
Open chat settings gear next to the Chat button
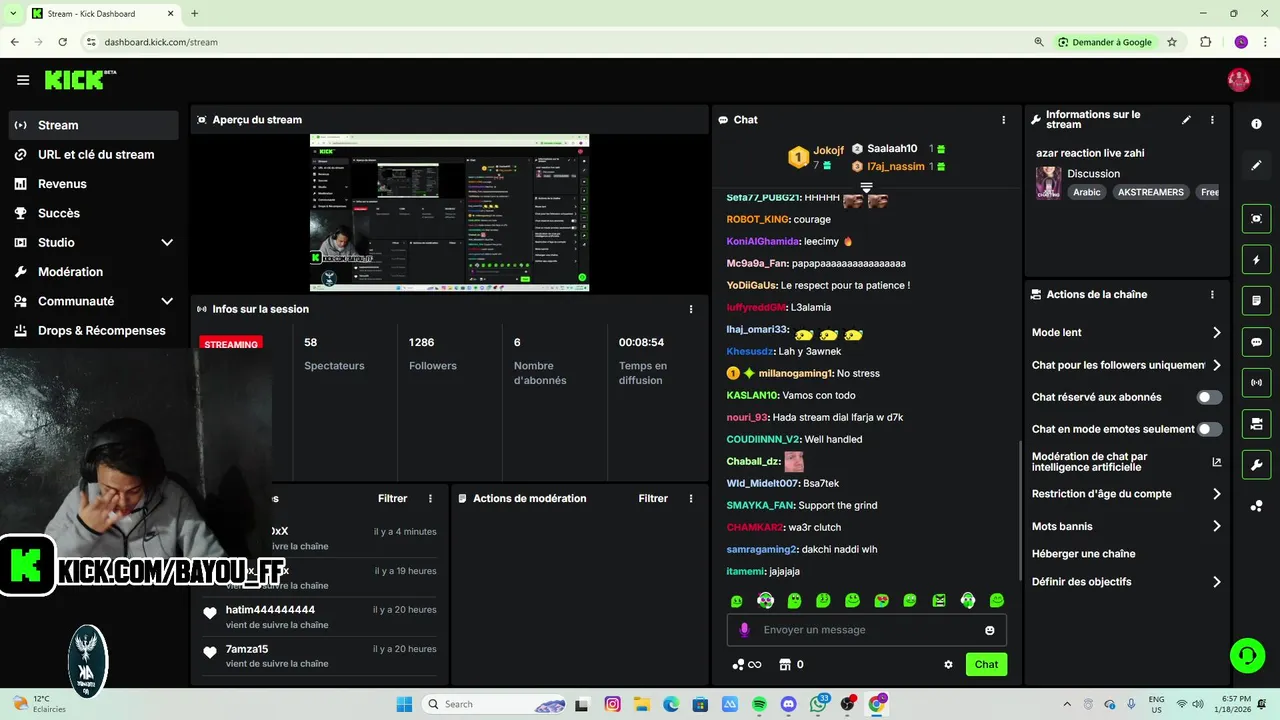(x=948, y=664)
